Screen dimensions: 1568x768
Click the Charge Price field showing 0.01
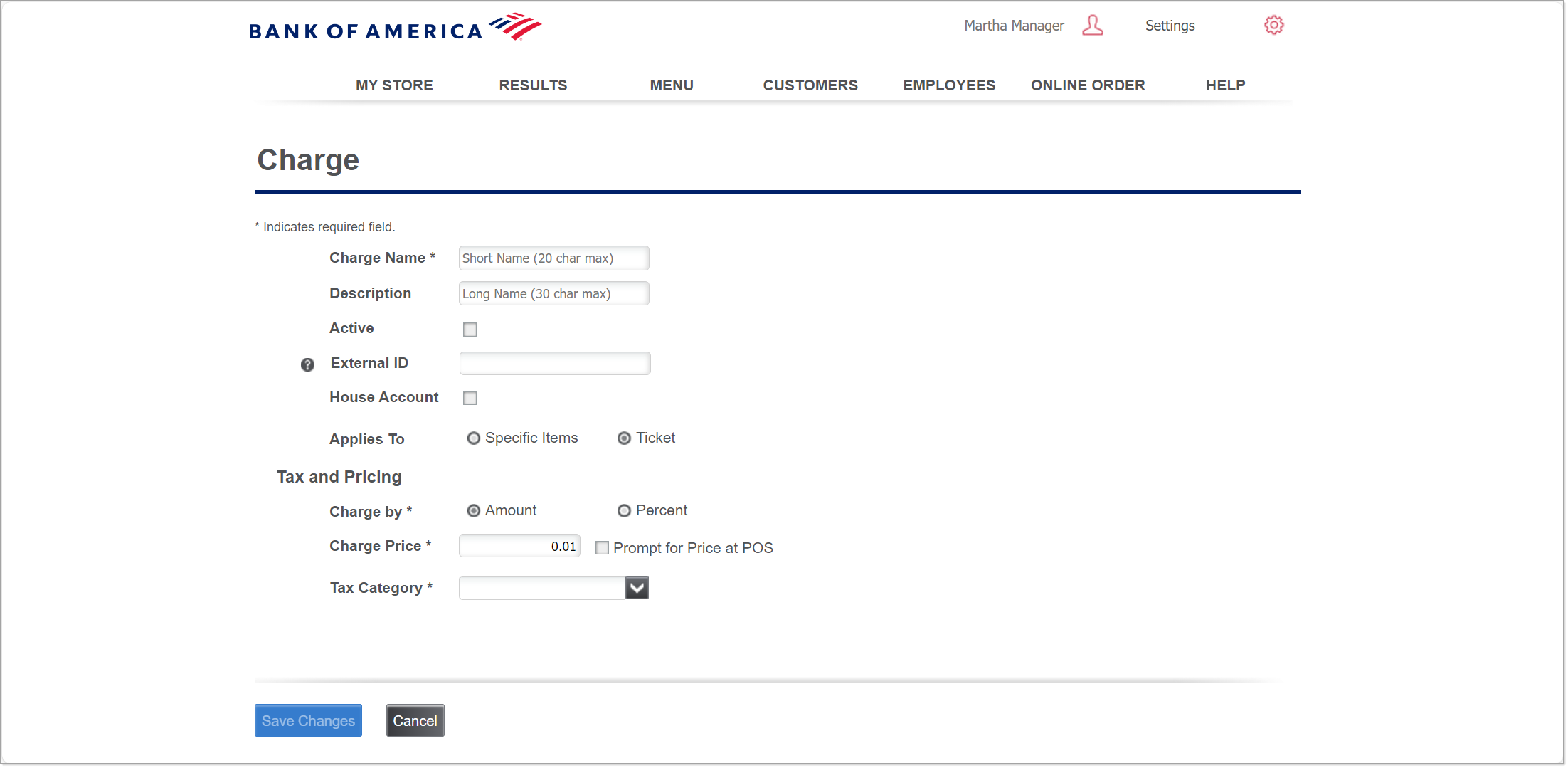(x=519, y=546)
